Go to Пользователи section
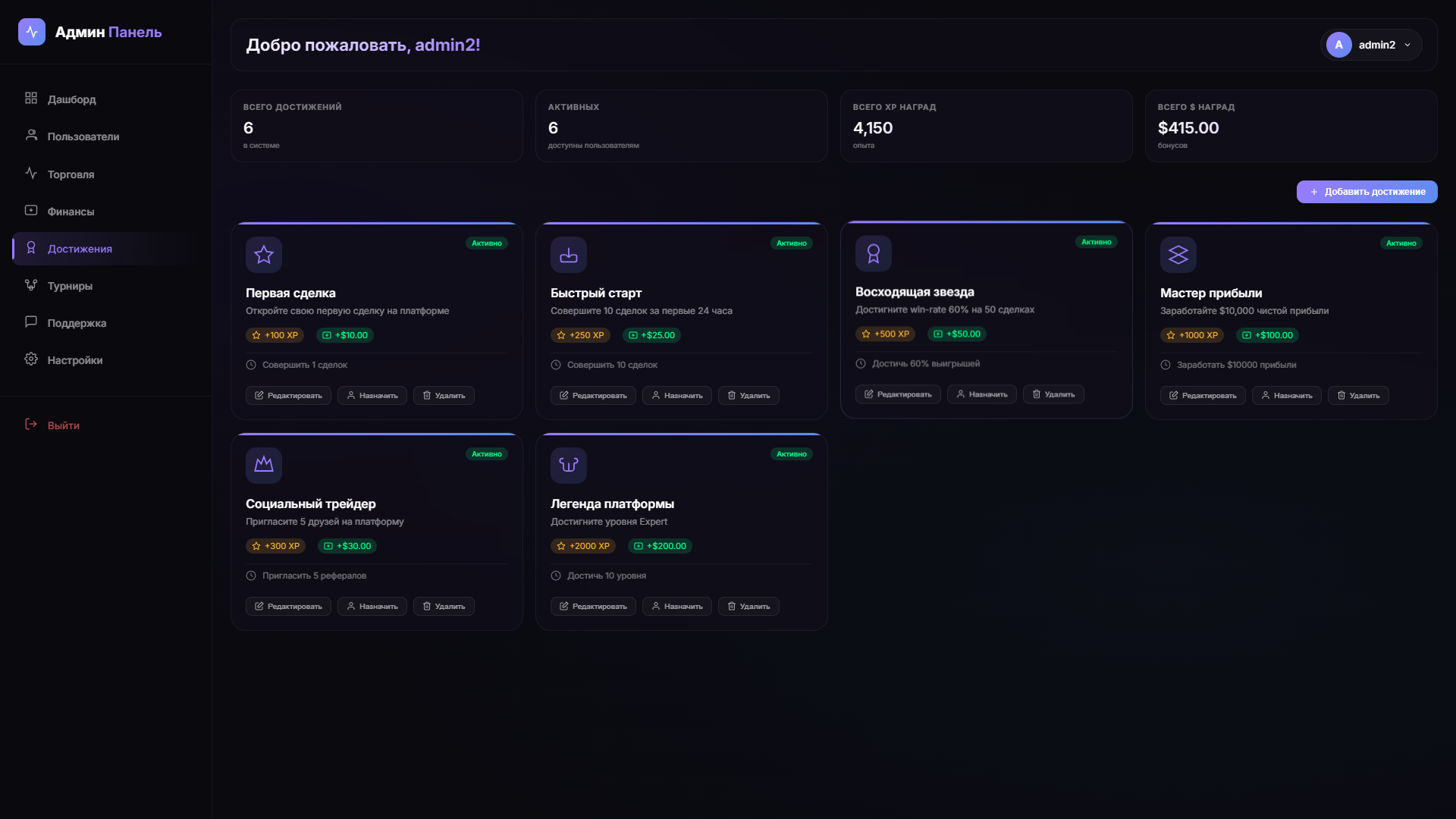 click(x=106, y=136)
